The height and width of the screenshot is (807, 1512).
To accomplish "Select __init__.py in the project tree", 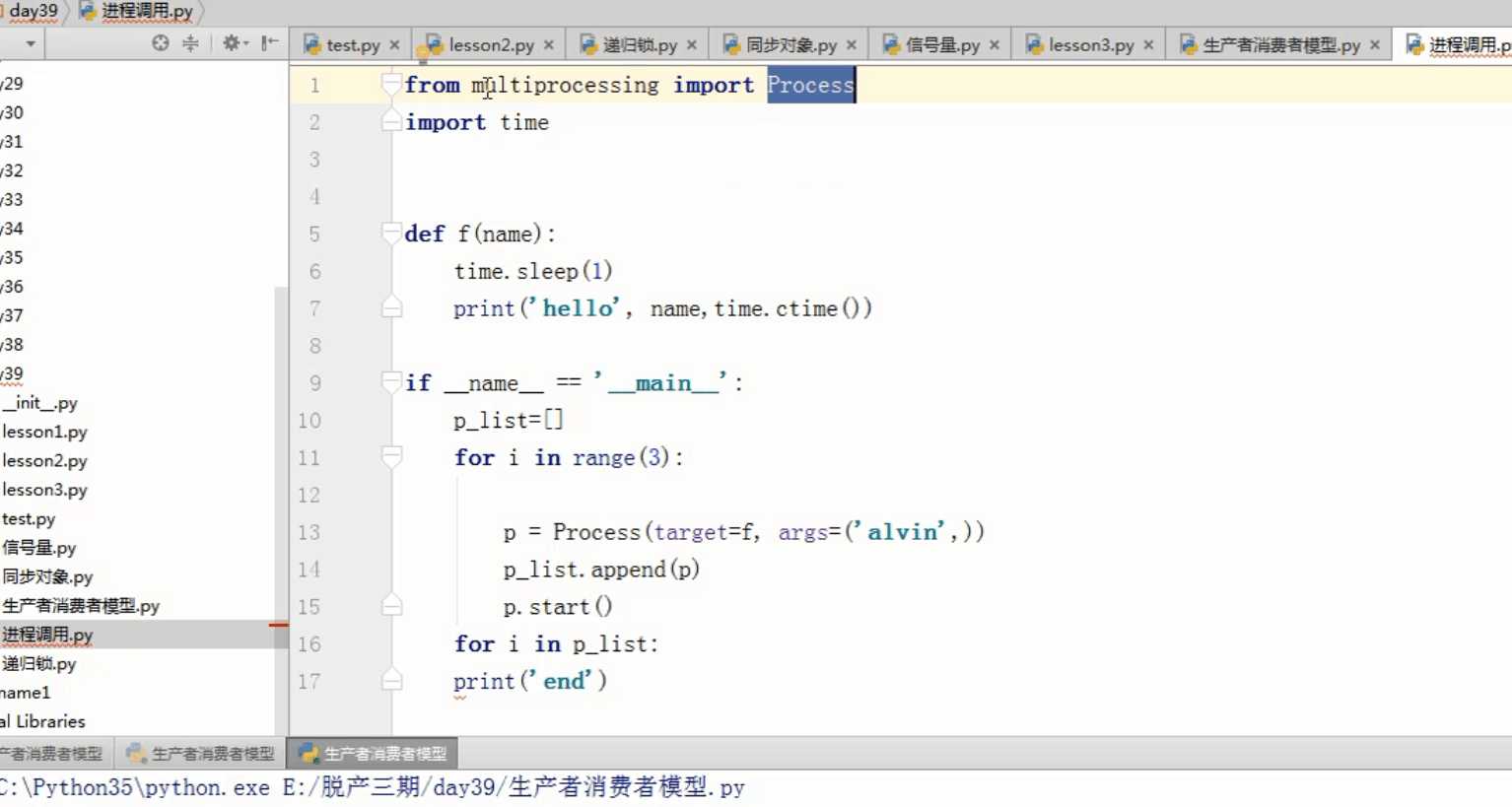I will [x=39, y=402].
